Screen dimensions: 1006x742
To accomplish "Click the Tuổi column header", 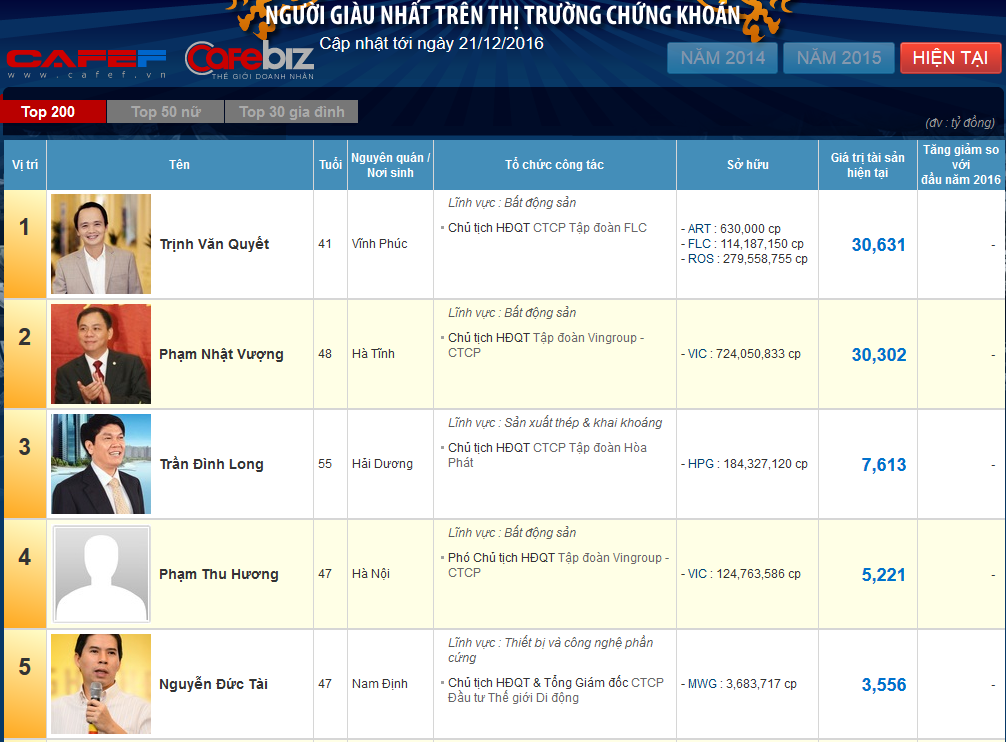I will [330, 165].
